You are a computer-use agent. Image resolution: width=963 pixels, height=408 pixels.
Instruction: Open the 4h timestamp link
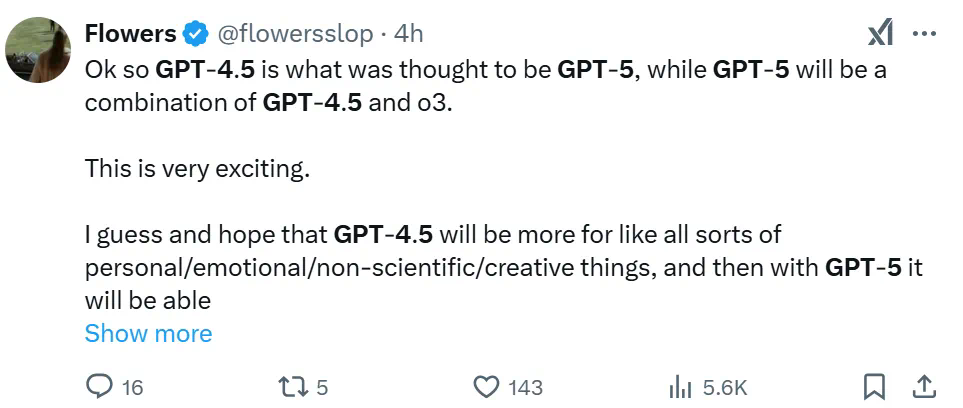pos(409,34)
